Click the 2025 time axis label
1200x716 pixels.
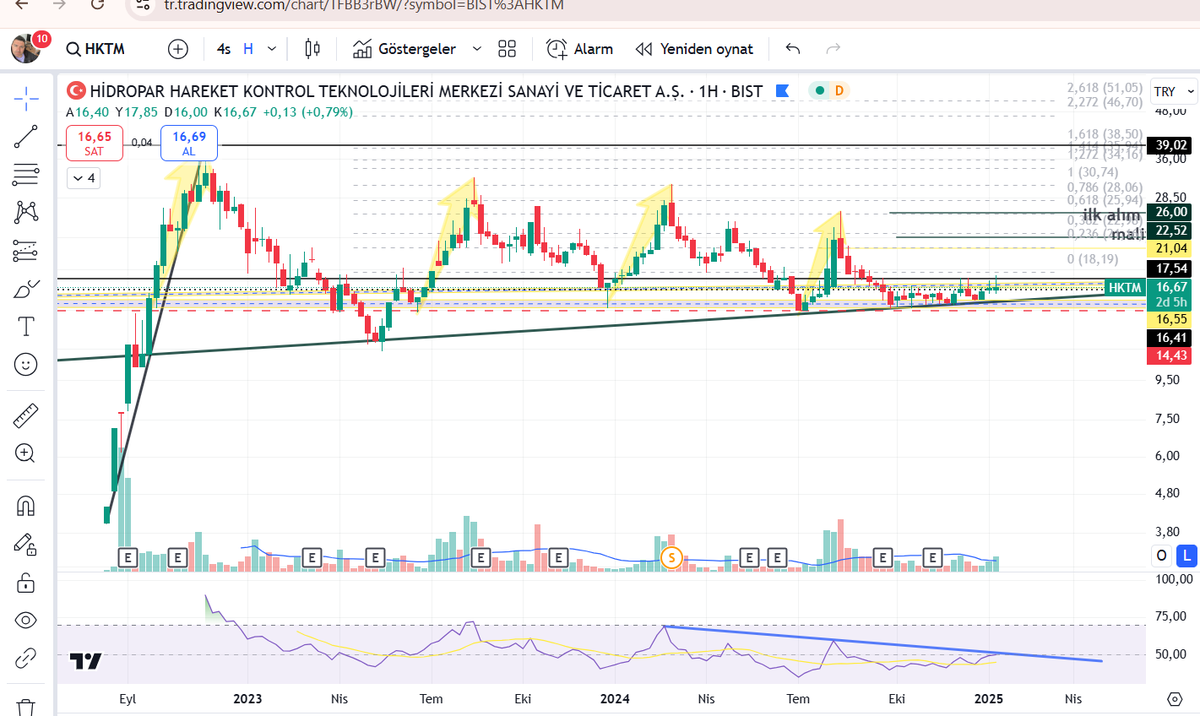[988, 699]
